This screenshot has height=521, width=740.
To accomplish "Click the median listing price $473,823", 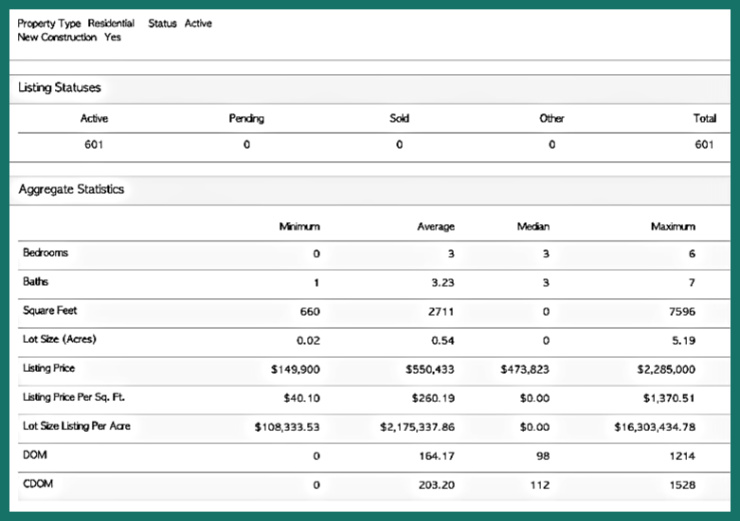I will [525, 369].
